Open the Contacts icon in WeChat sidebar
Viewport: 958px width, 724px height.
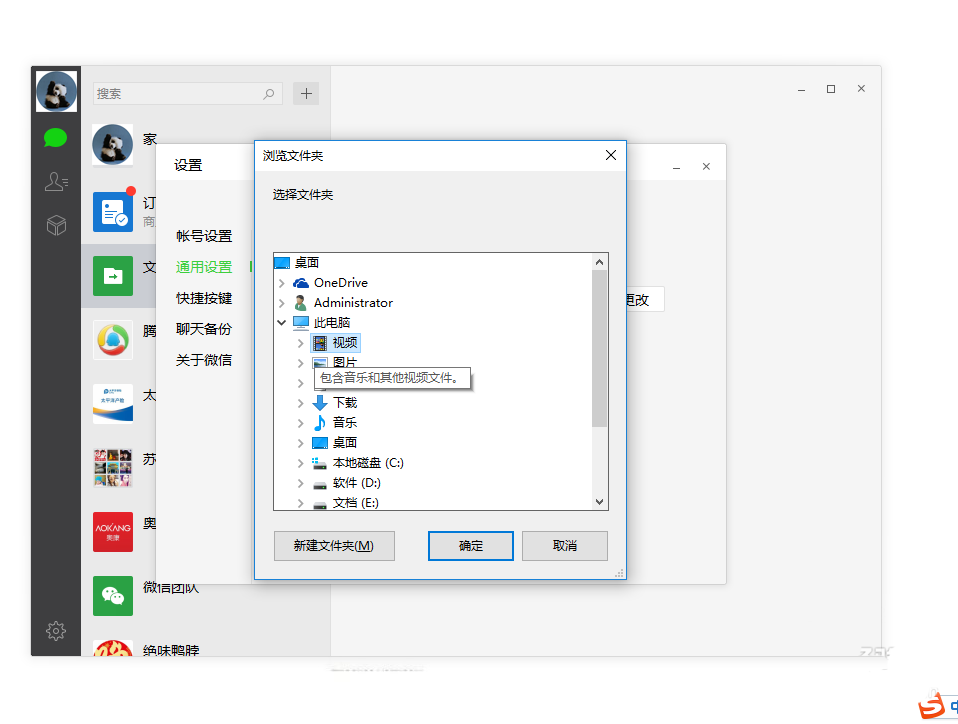pyautogui.click(x=55, y=181)
